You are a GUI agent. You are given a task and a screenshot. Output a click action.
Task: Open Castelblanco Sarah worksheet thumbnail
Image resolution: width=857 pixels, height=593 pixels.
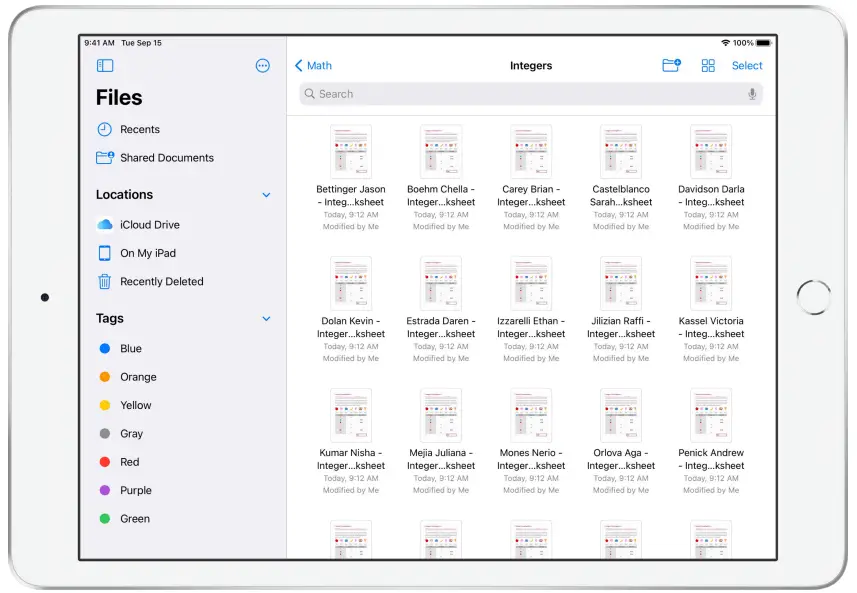click(x=621, y=152)
